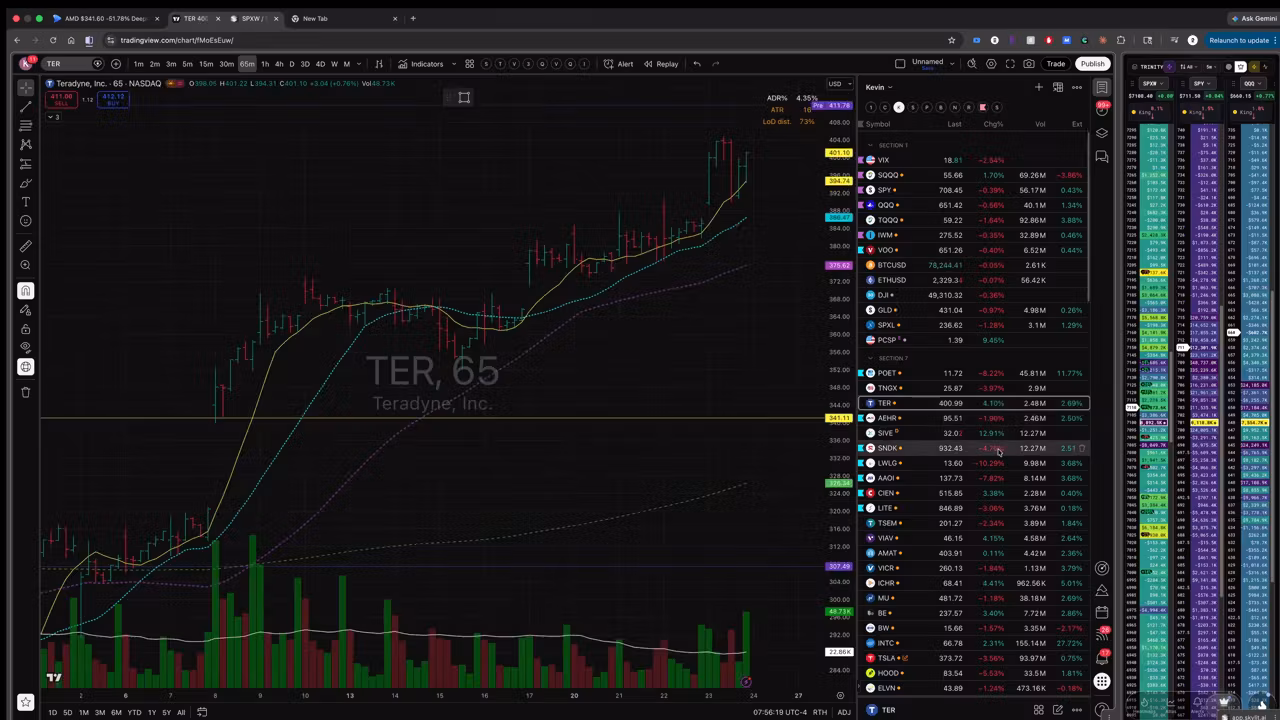
Task: Switch to the New Tab browser tab
Action: tap(343, 18)
